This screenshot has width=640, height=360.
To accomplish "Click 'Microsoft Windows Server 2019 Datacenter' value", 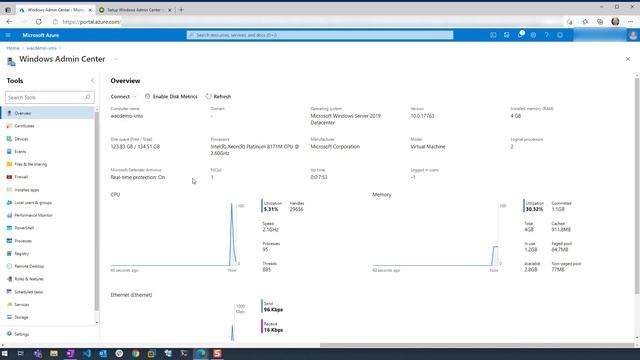I will [x=345, y=119].
